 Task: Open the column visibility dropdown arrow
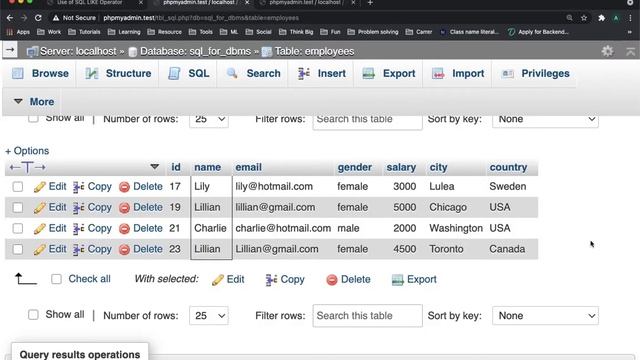click(x=154, y=167)
